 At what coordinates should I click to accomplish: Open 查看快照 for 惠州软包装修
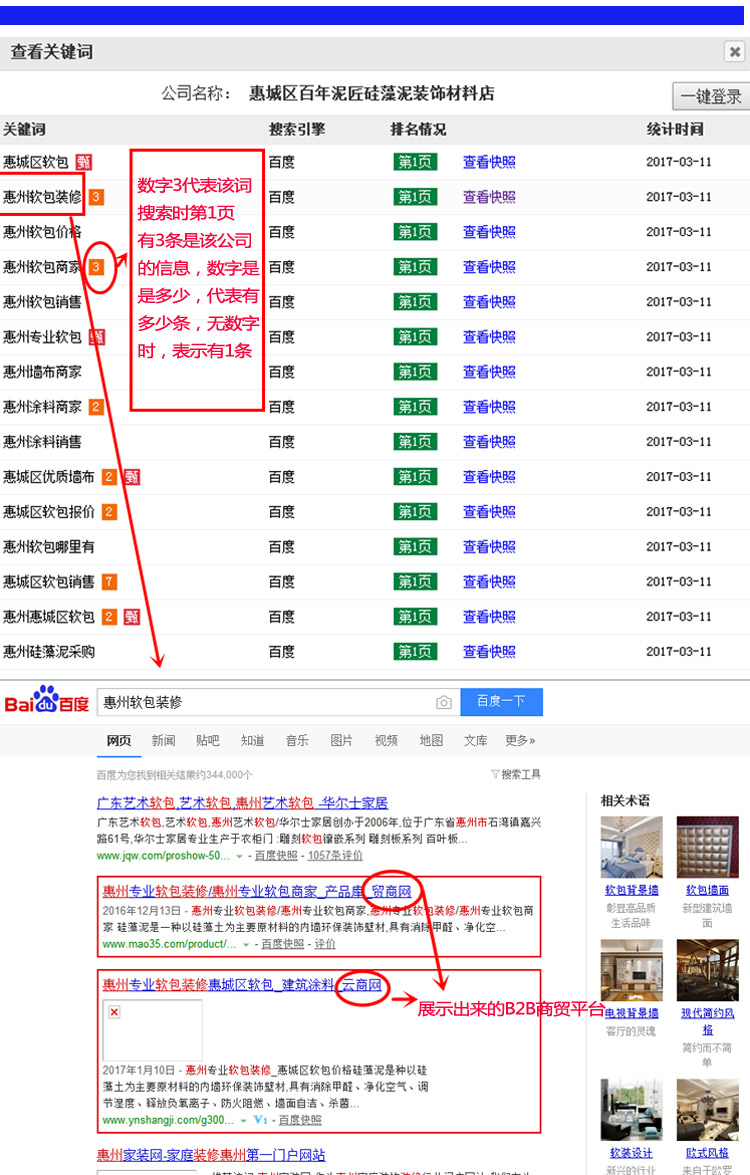489,197
